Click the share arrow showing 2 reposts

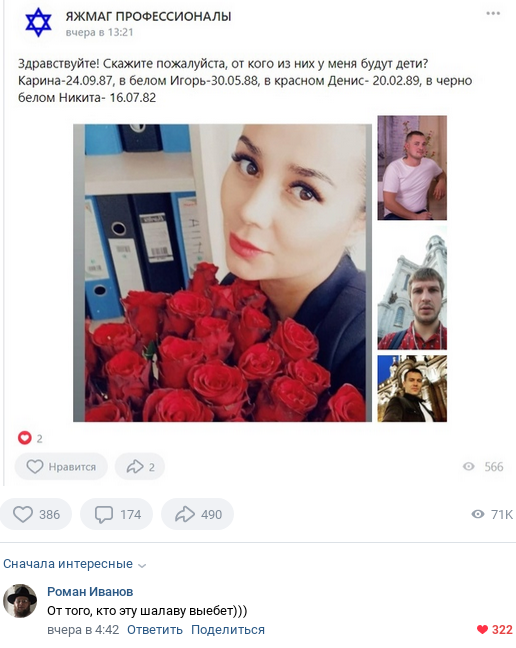[x=140, y=467]
